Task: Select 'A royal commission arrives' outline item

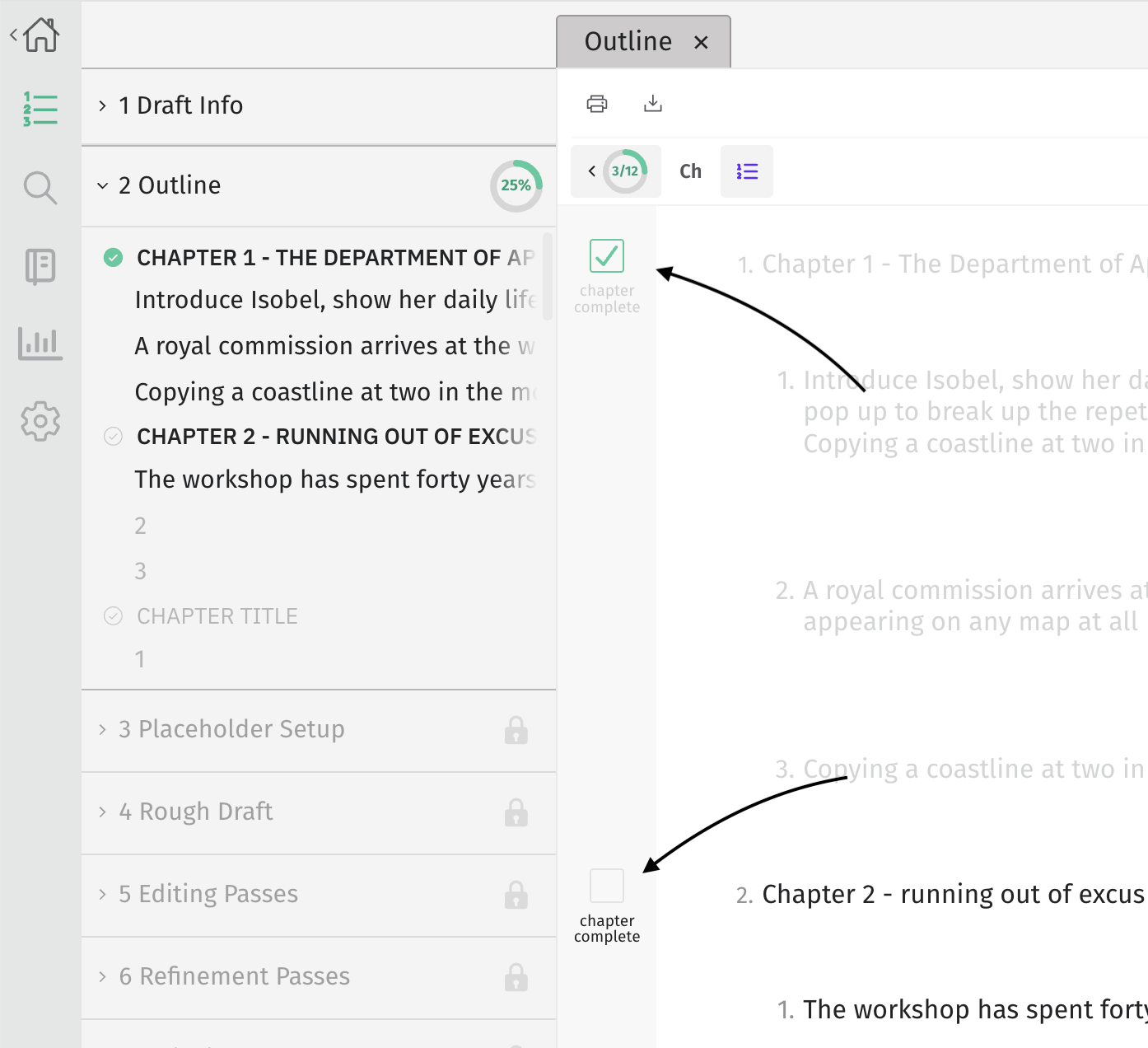Action: coord(336,345)
